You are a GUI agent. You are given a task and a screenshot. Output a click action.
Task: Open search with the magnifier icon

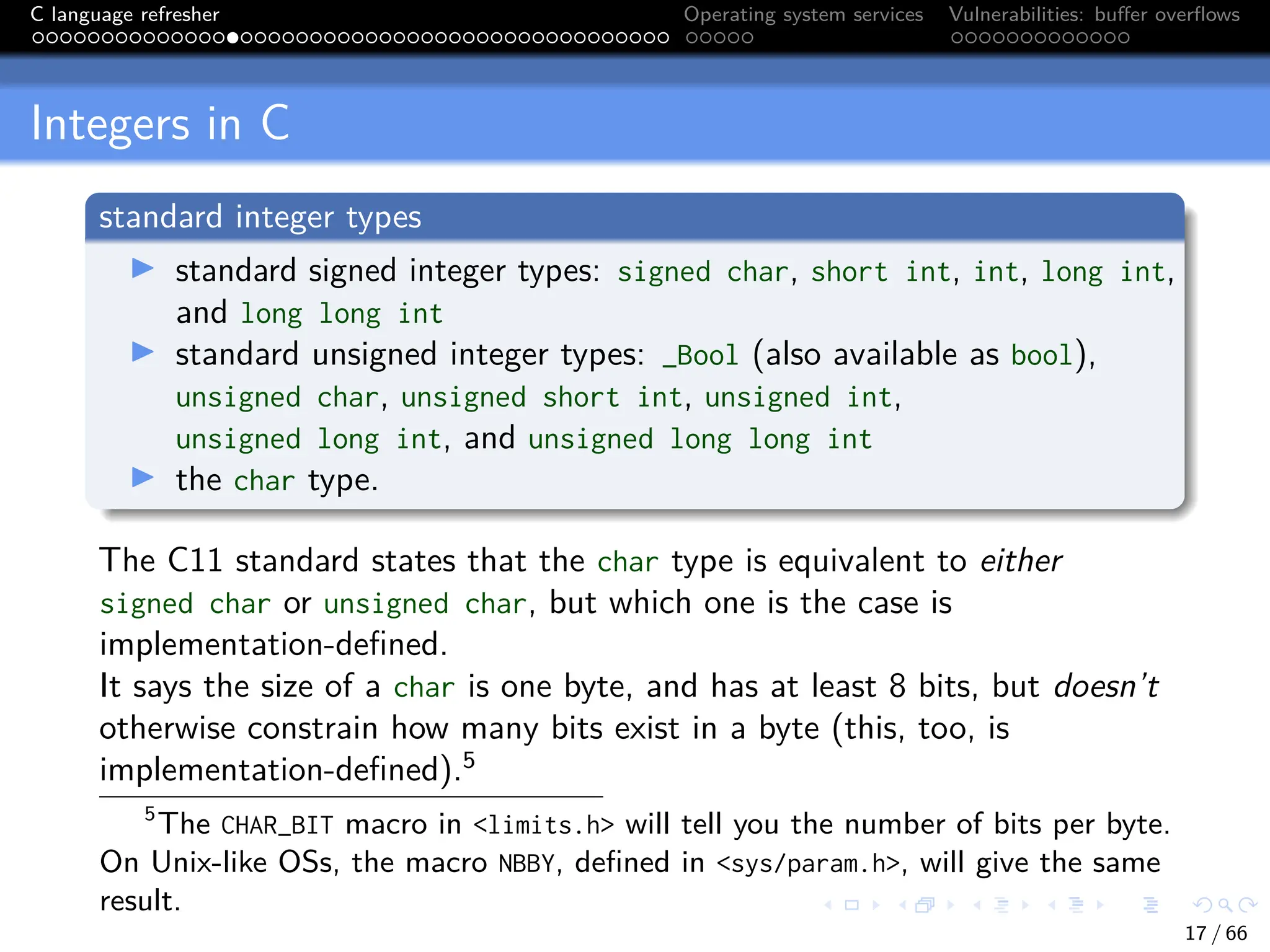[1225, 906]
